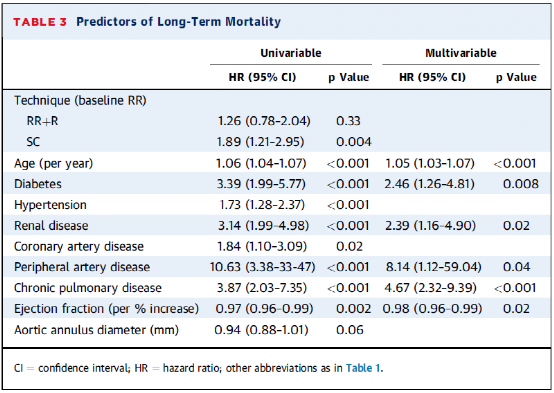
Task: Click the Renal disease multivariable HR 2.39 cell
Action: (430, 225)
